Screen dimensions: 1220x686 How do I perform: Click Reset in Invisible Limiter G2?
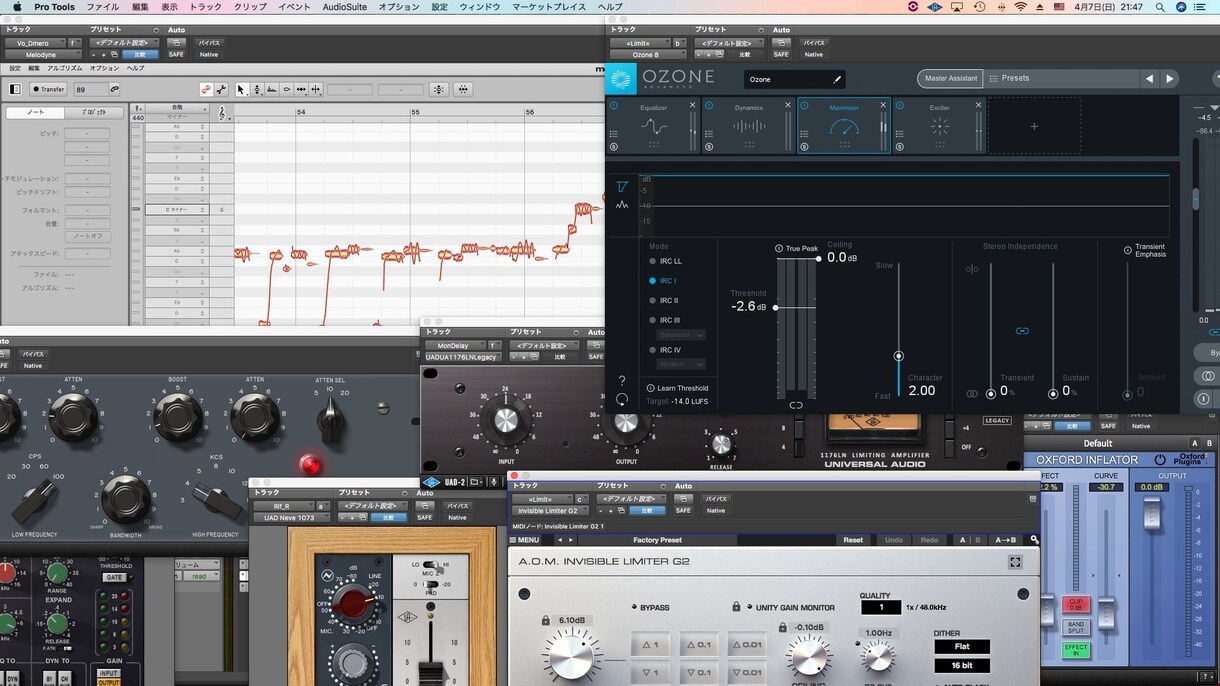tap(853, 540)
